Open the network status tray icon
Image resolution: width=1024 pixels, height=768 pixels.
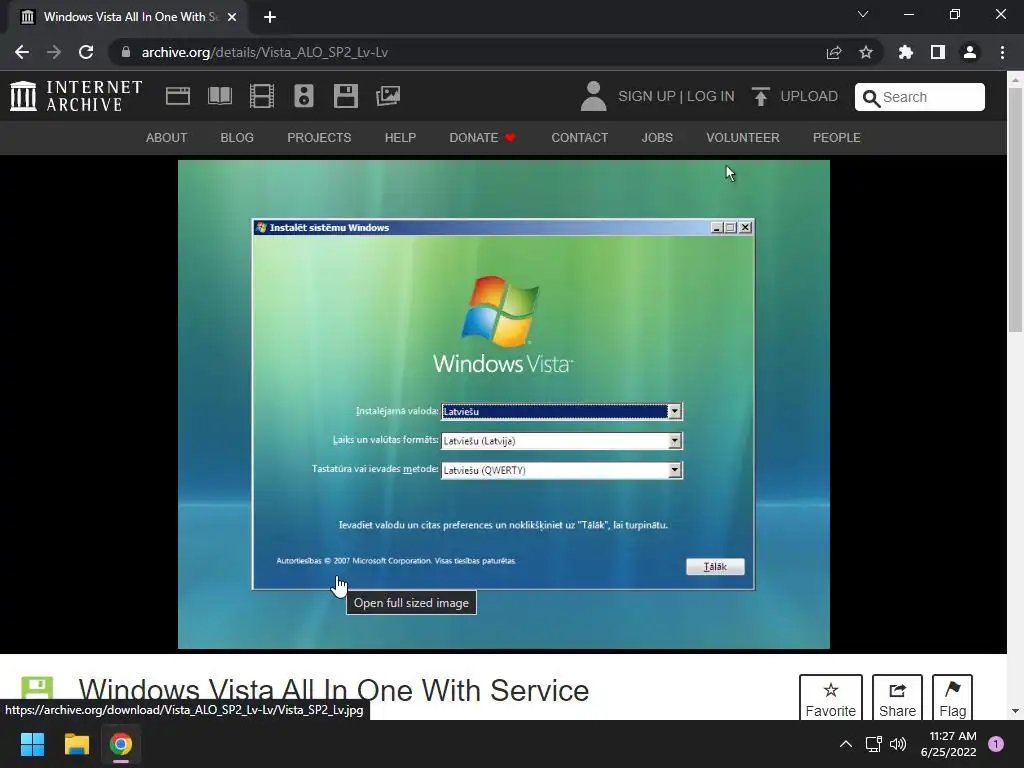pos(873,744)
